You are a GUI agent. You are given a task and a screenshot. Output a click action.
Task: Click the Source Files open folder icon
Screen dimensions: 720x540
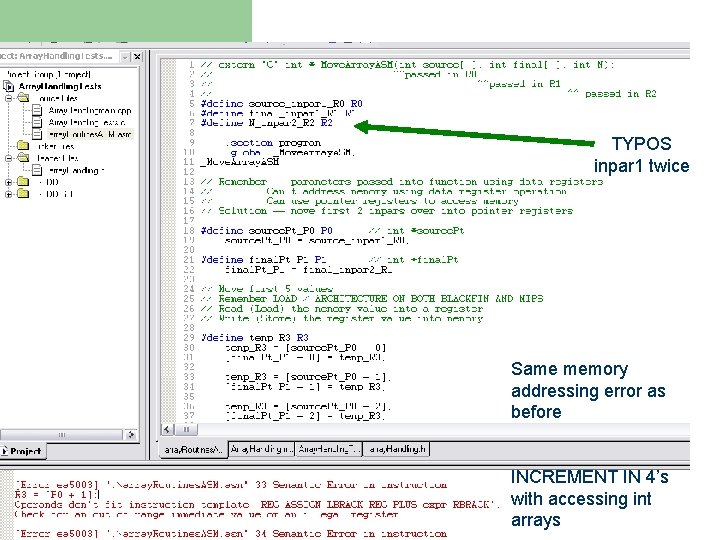22,98
